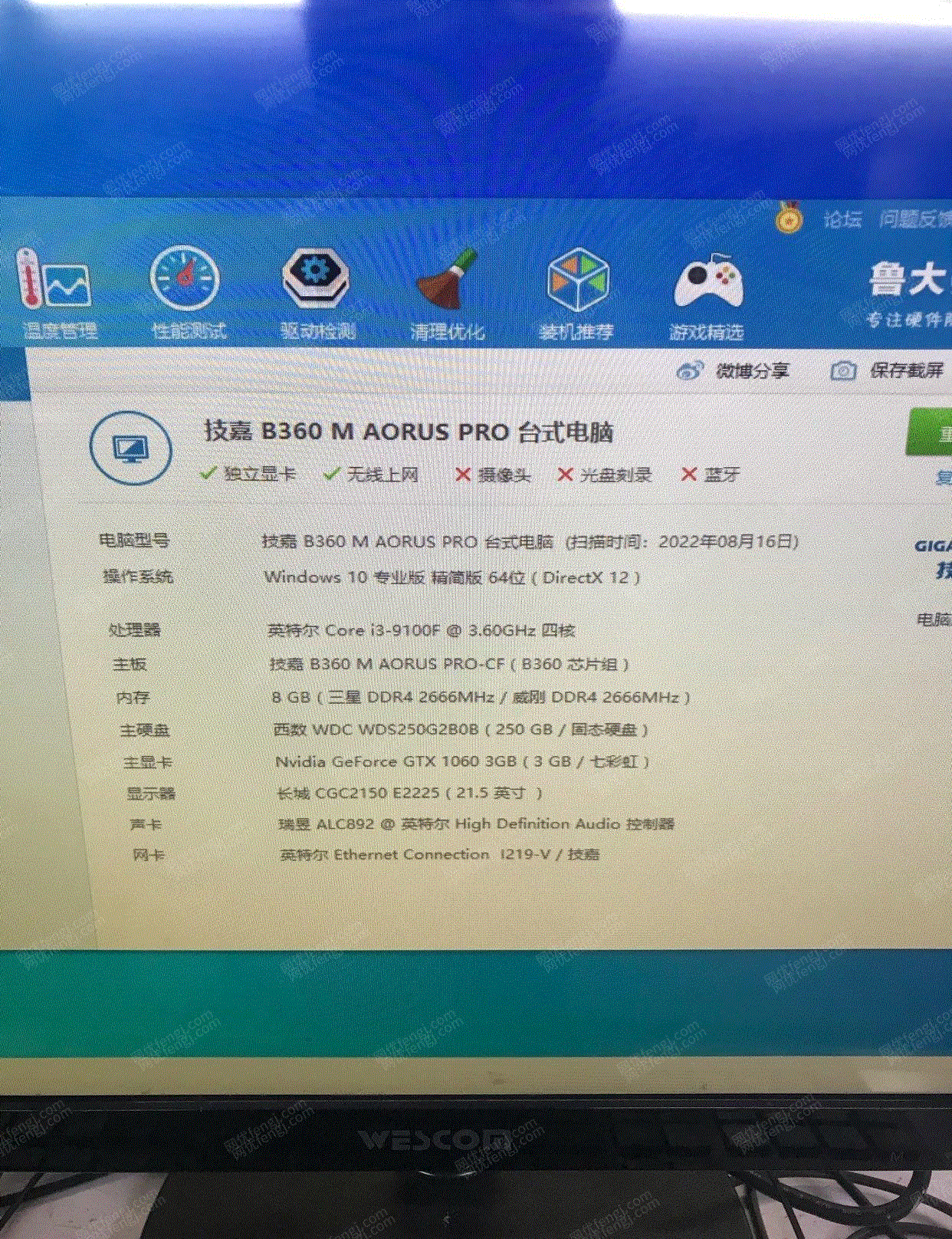Select the Core i3-9100F processor value
The image size is (952, 1239).
422,631
